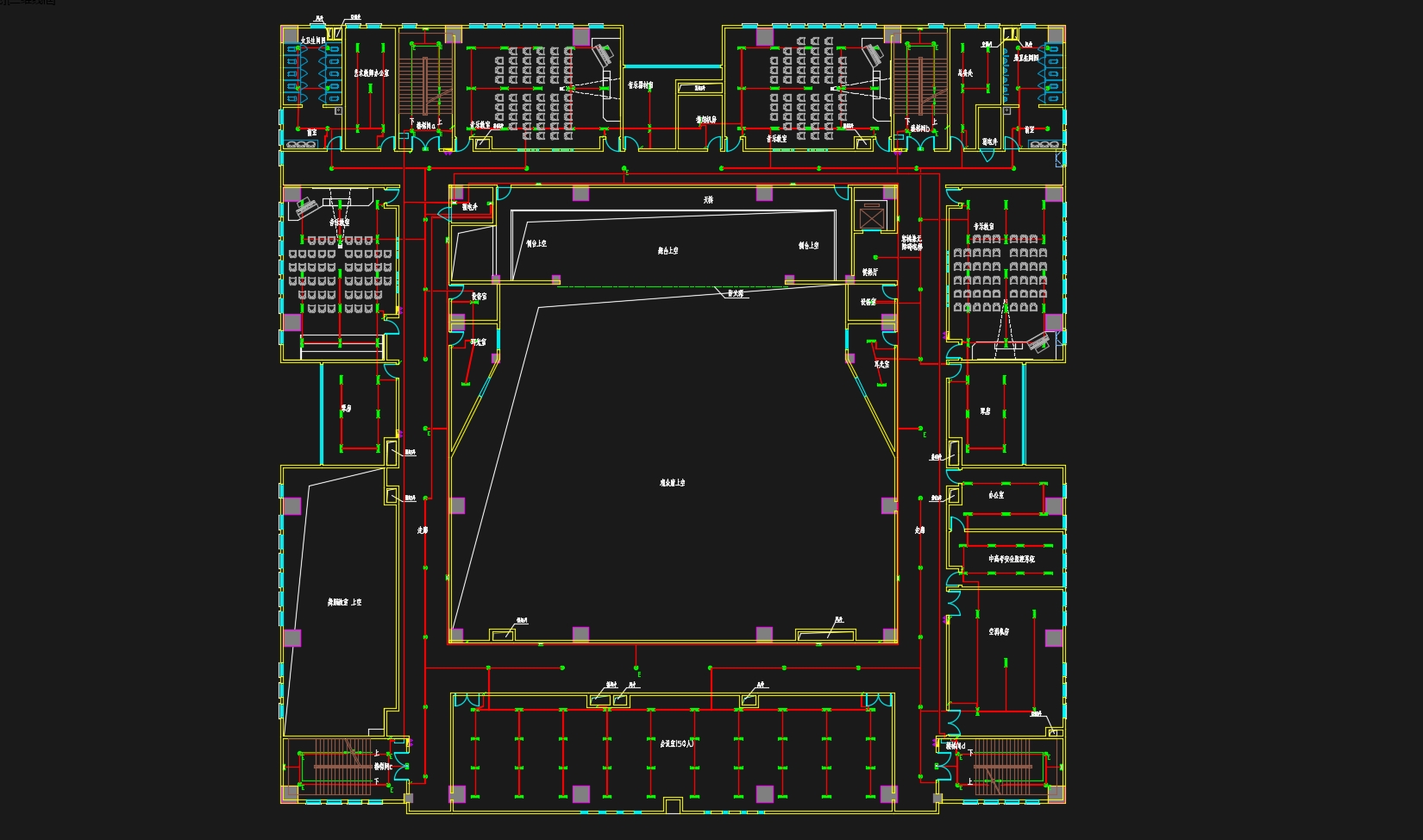Image resolution: width=1423 pixels, height=840 pixels.
Task: Select the 楼梯间a stairwell label
Action: [426, 126]
